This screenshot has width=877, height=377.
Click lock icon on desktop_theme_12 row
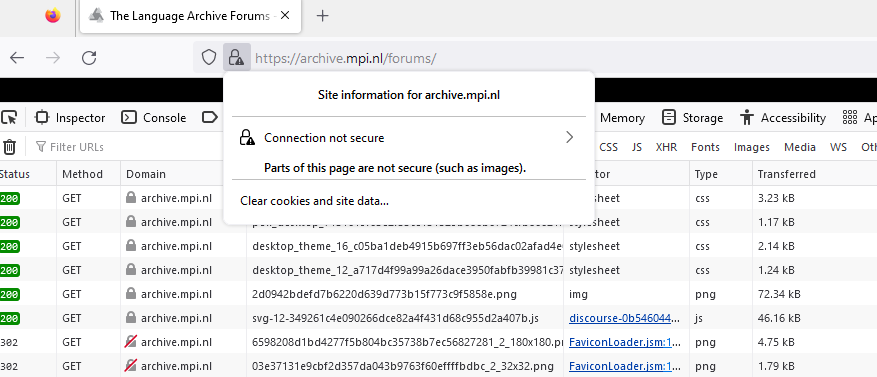131,270
